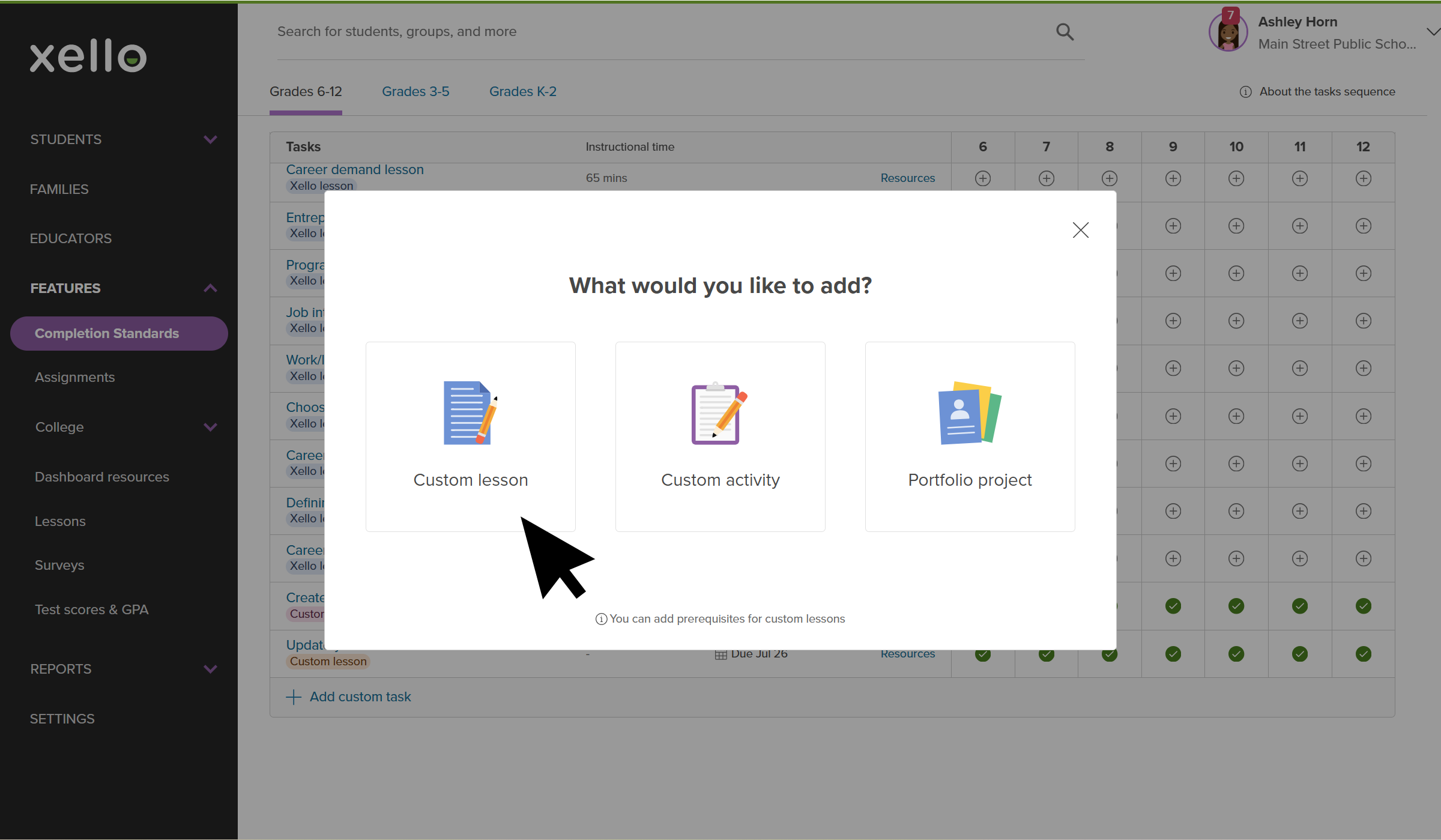Image resolution: width=1441 pixels, height=840 pixels.
Task: Collapse the FEATURES sidebar section
Action: 210,288
